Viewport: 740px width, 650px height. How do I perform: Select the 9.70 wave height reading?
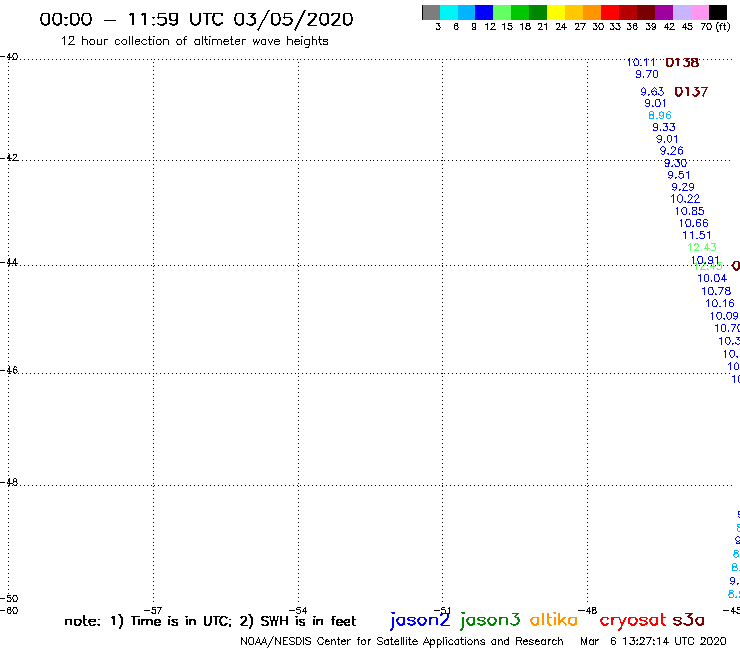647,74
